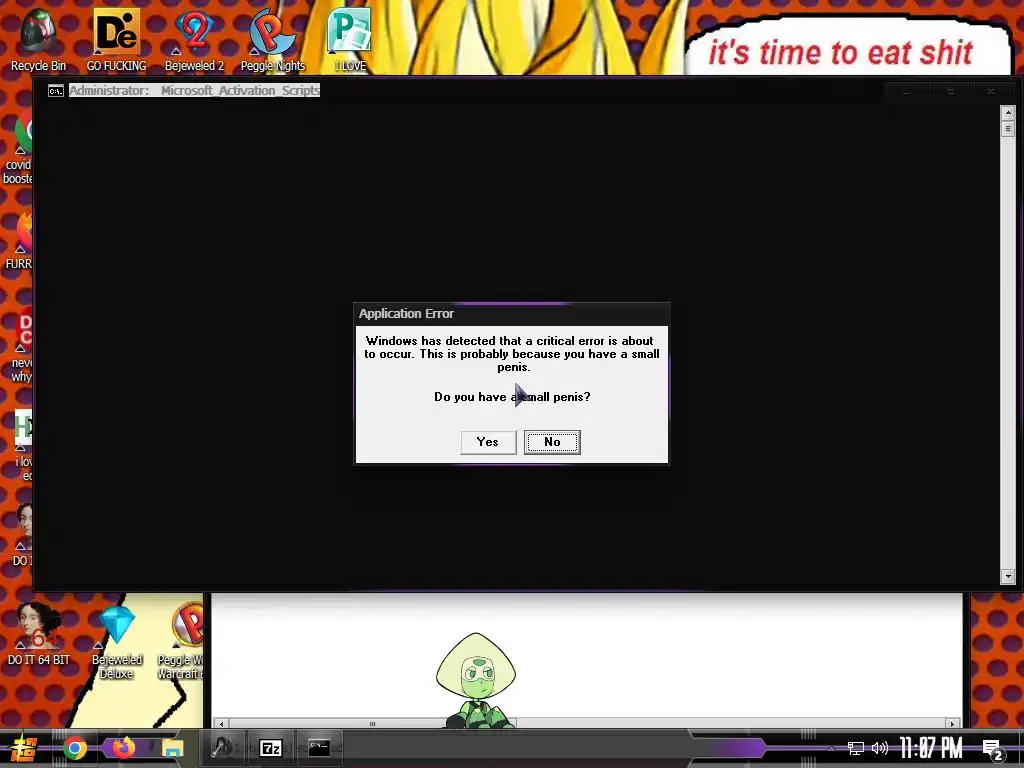Open the Start menu button
The height and width of the screenshot is (768, 1024).
[x=24, y=748]
